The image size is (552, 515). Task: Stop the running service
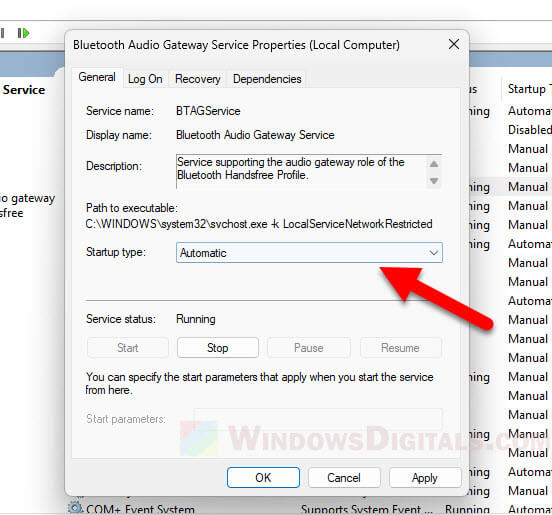218,348
